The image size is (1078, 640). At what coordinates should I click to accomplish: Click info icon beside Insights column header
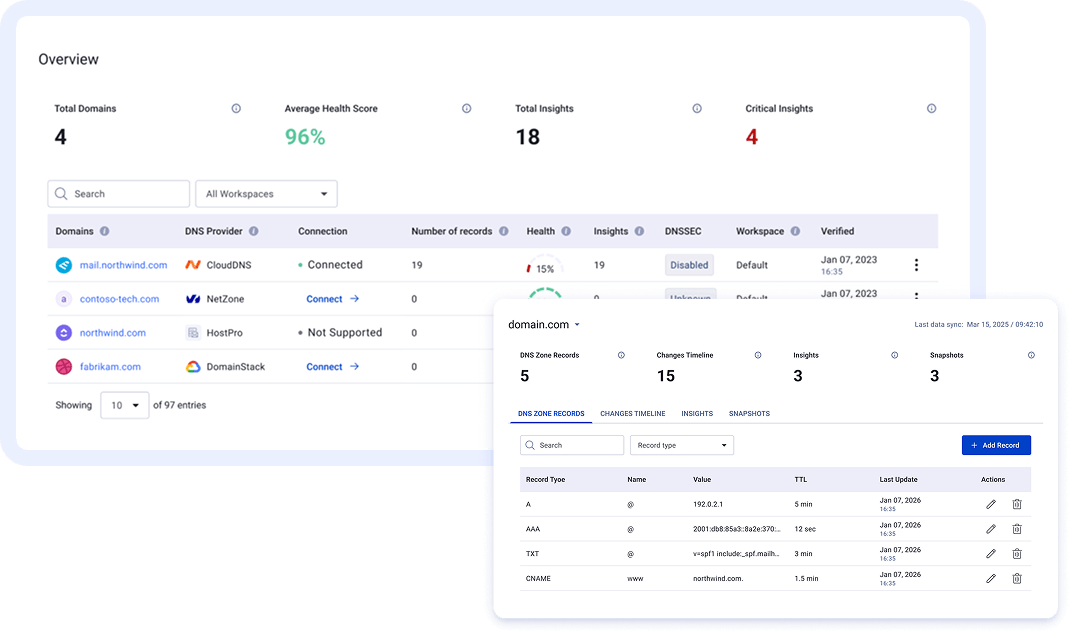pyautogui.click(x=639, y=232)
